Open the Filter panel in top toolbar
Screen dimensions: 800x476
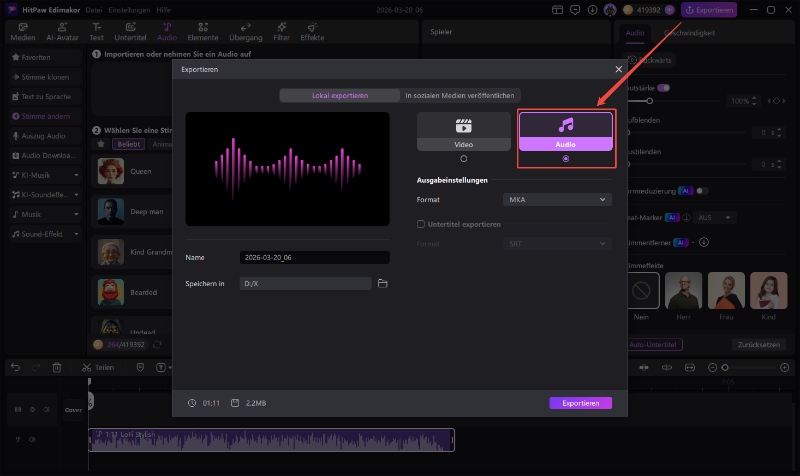click(x=281, y=31)
